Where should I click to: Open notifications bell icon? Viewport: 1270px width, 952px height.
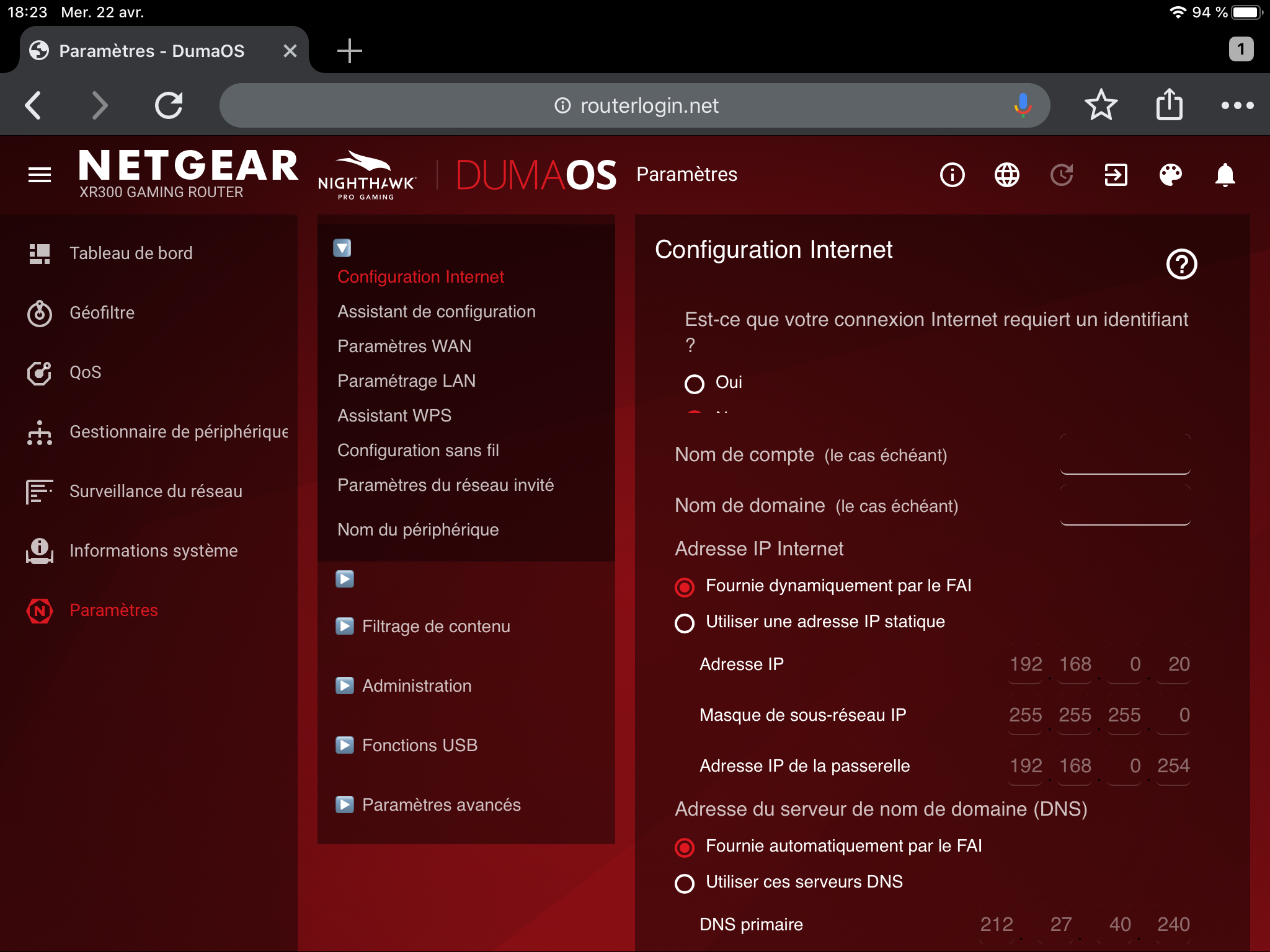(x=1225, y=175)
